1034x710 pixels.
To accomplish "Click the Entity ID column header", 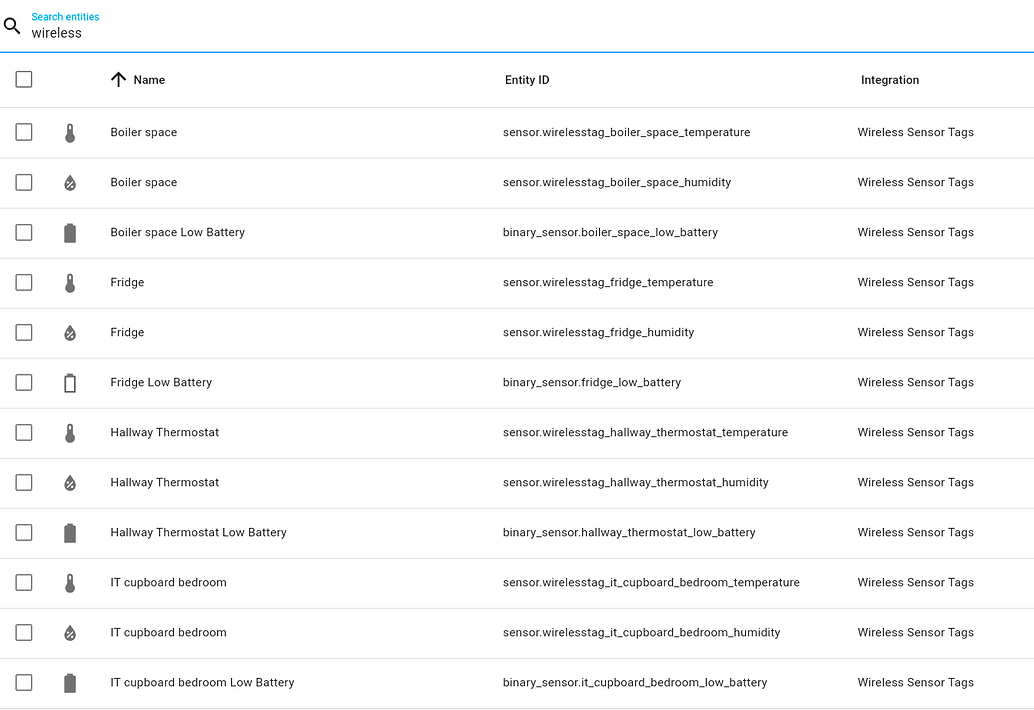I will tap(527, 79).
